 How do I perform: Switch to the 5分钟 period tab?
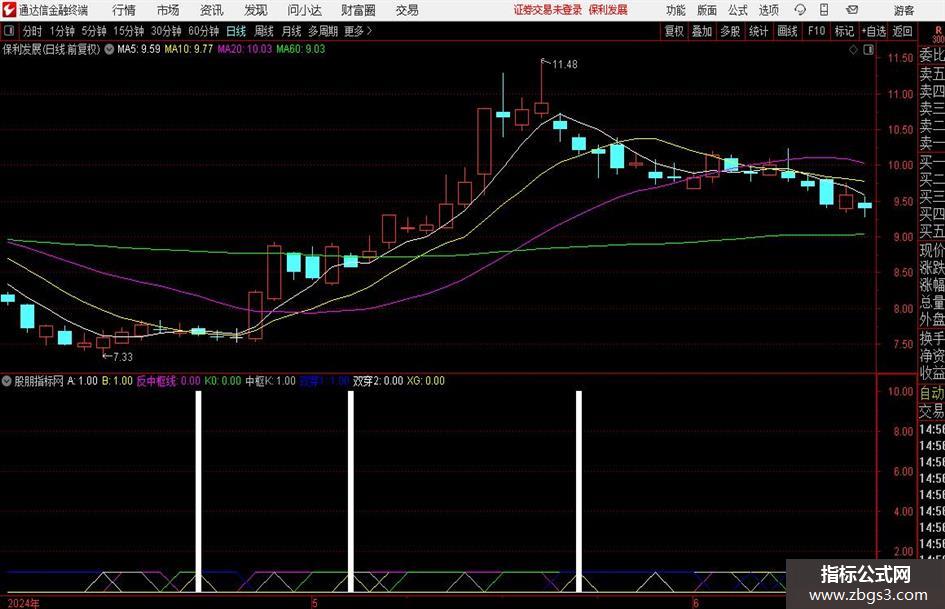[x=94, y=31]
